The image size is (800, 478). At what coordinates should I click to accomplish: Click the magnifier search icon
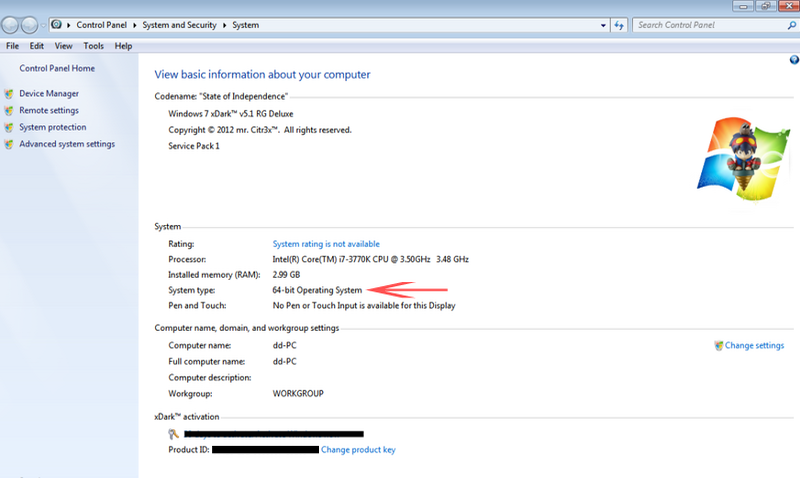[792, 25]
